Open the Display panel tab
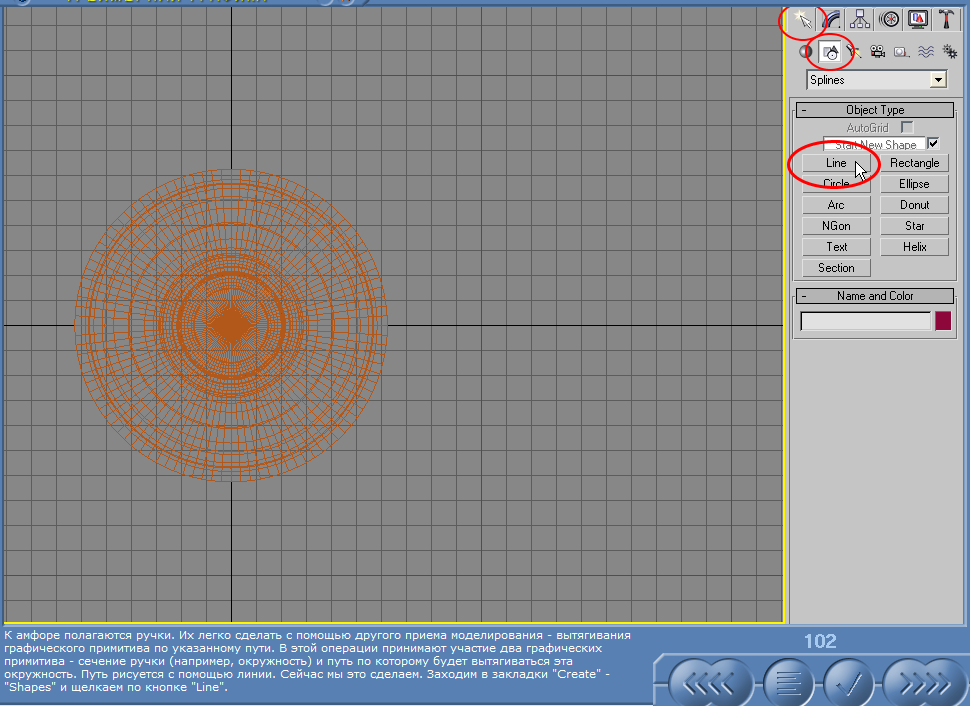Viewport: 970px width, 706px height. point(918,20)
